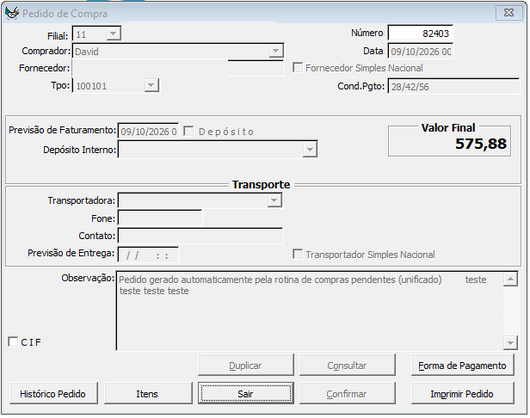530x418 pixels.
Task: Open the Itens button
Action: pyautogui.click(x=148, y=393)
